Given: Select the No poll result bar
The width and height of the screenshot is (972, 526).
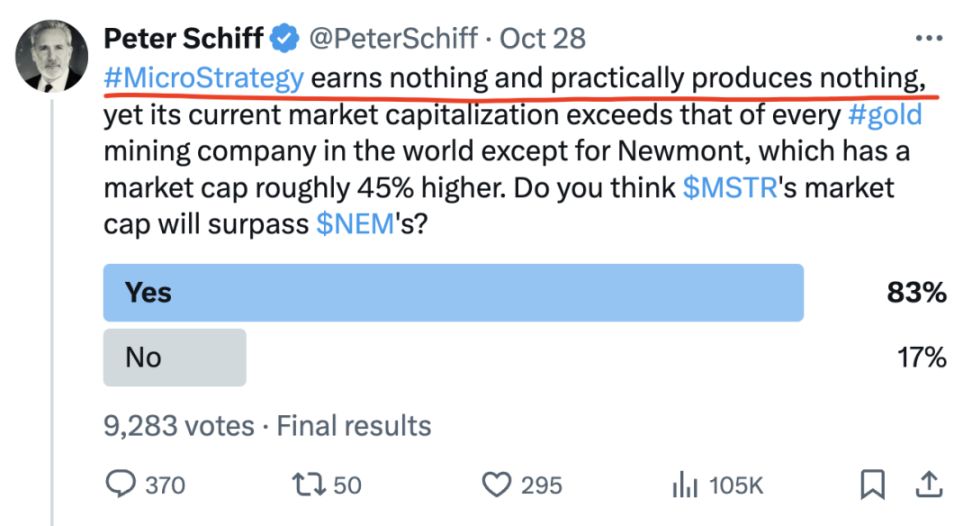Looking at the screenshot, I should tap(175, 357).
